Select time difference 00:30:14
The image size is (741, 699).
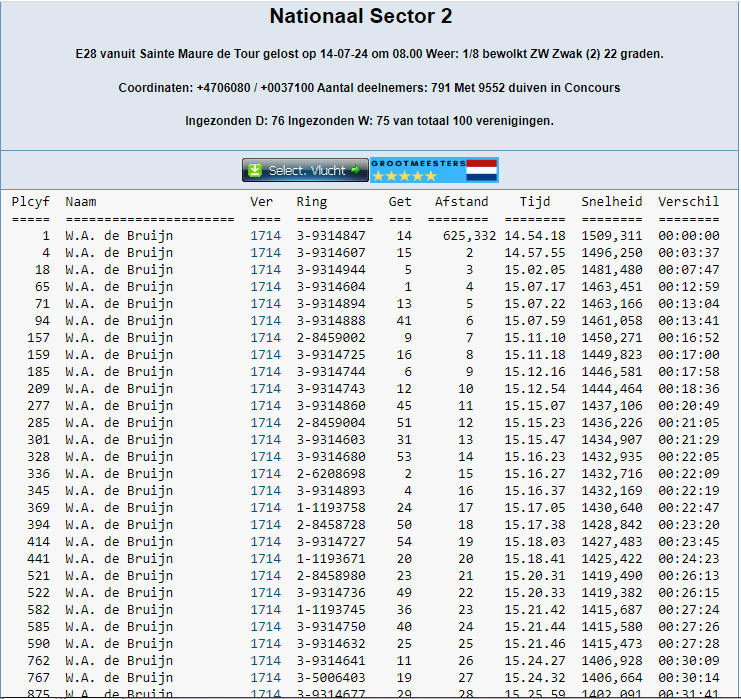pyautogui.click(x=689, y=678)
